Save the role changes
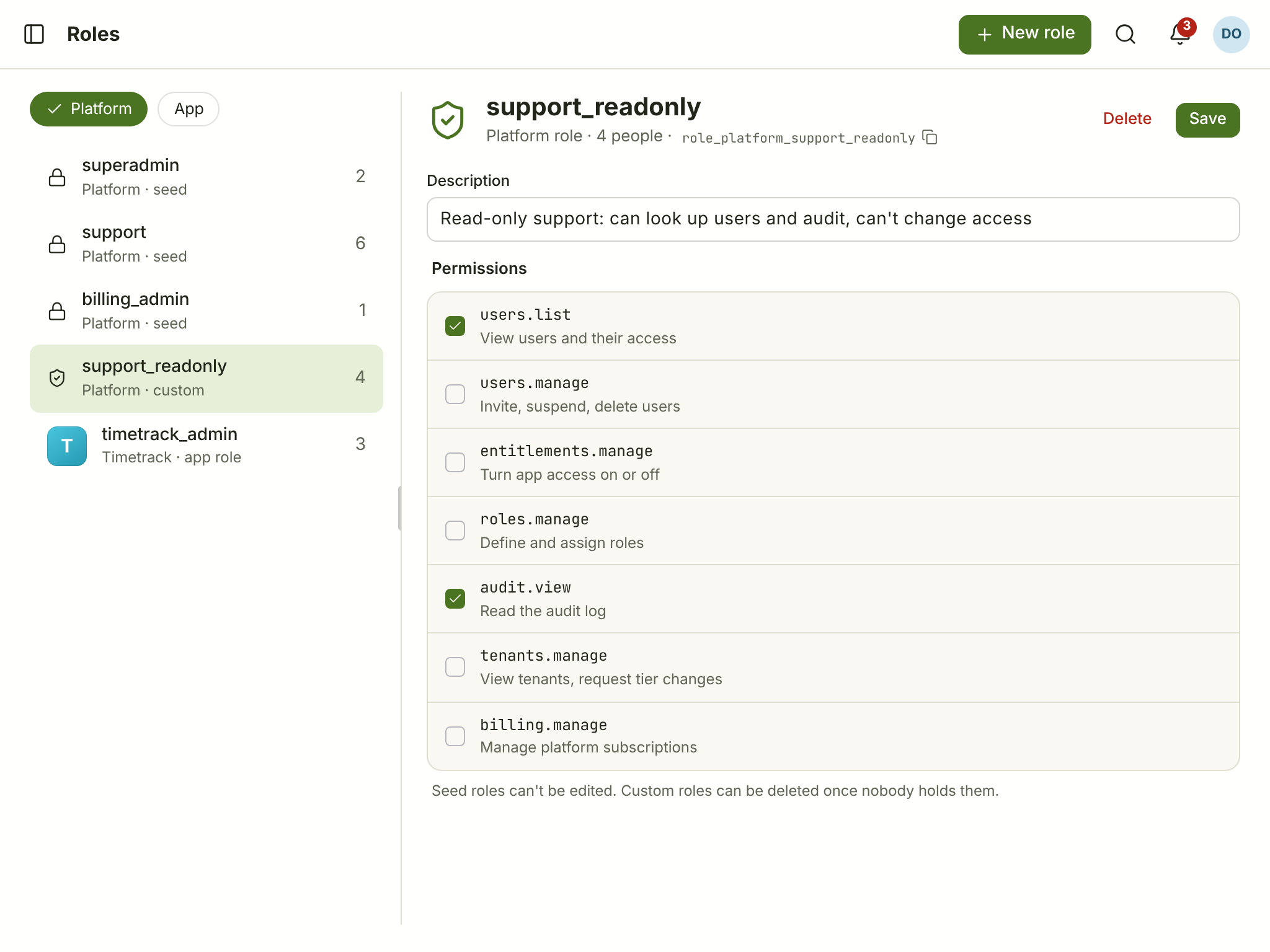The height and width of the screenshot is (952, 1270). click(x=1207, y=120)
